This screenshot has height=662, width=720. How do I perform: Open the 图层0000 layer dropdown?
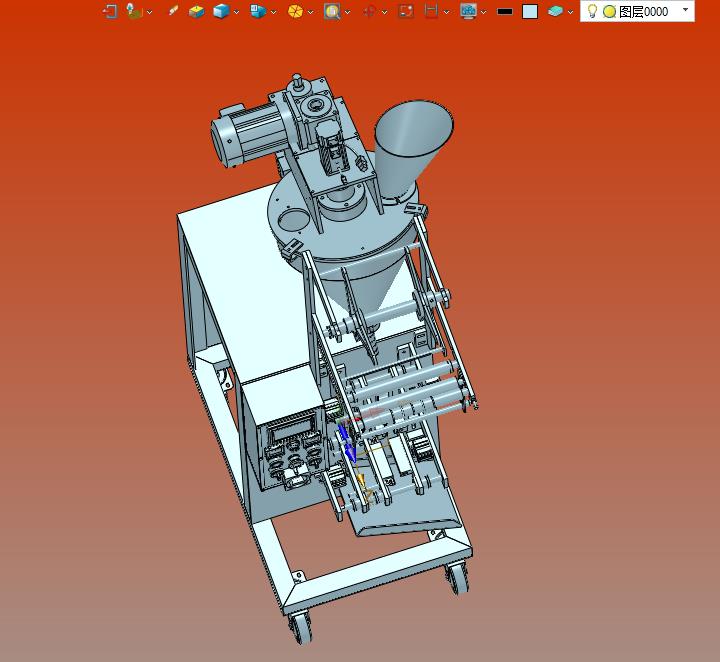point(686,10)
